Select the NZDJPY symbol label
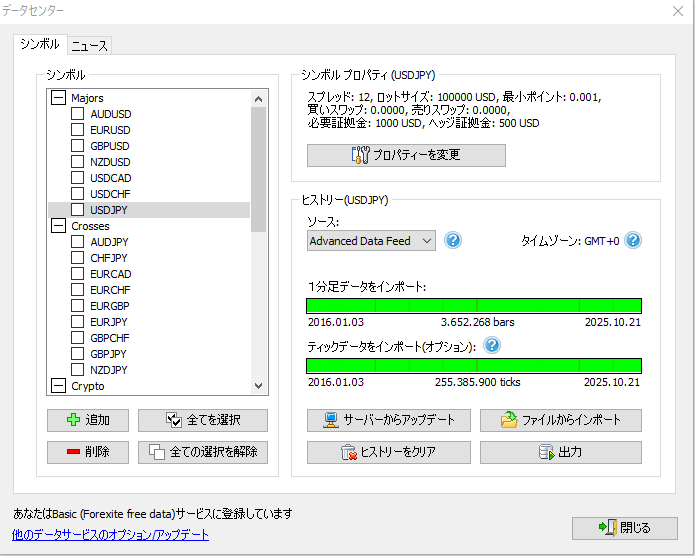Viewport: 695px width, 556px height. [109, 370]
